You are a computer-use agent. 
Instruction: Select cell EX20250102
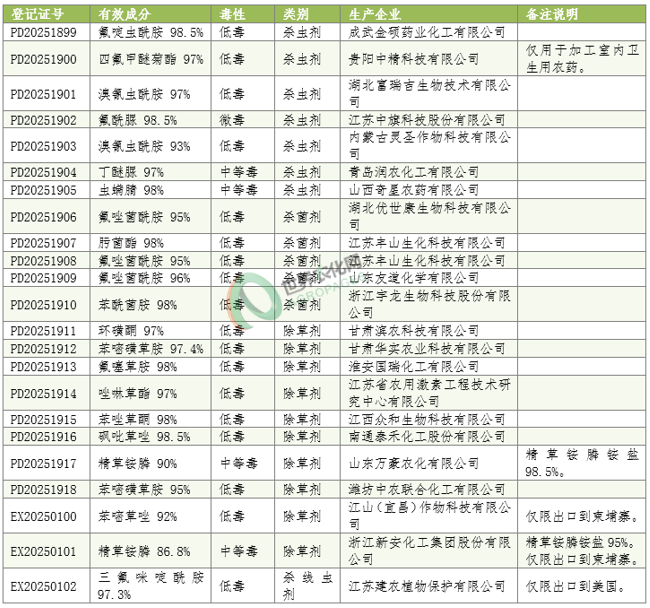(x=44, y=586)
